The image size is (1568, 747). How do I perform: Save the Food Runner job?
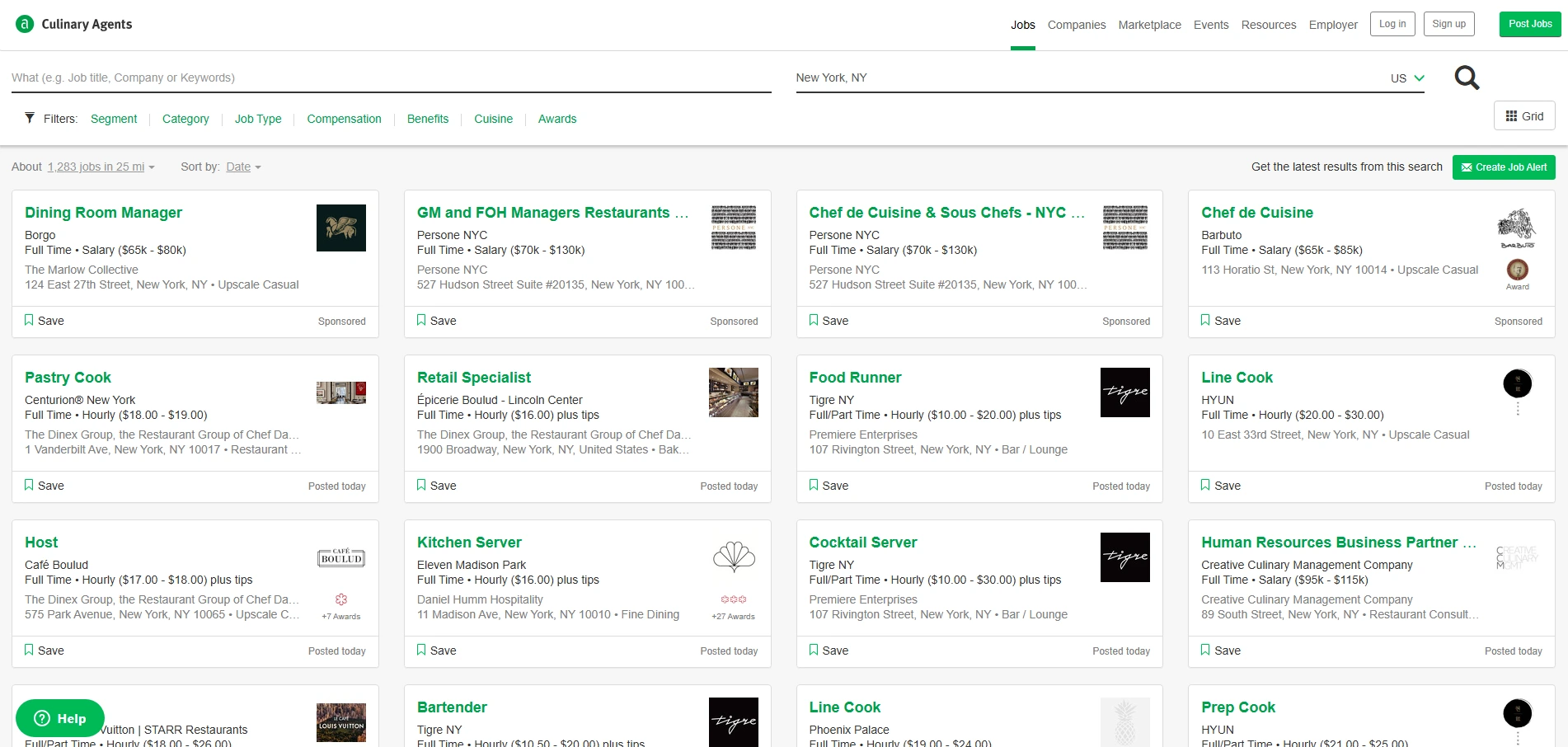[829, 486]
